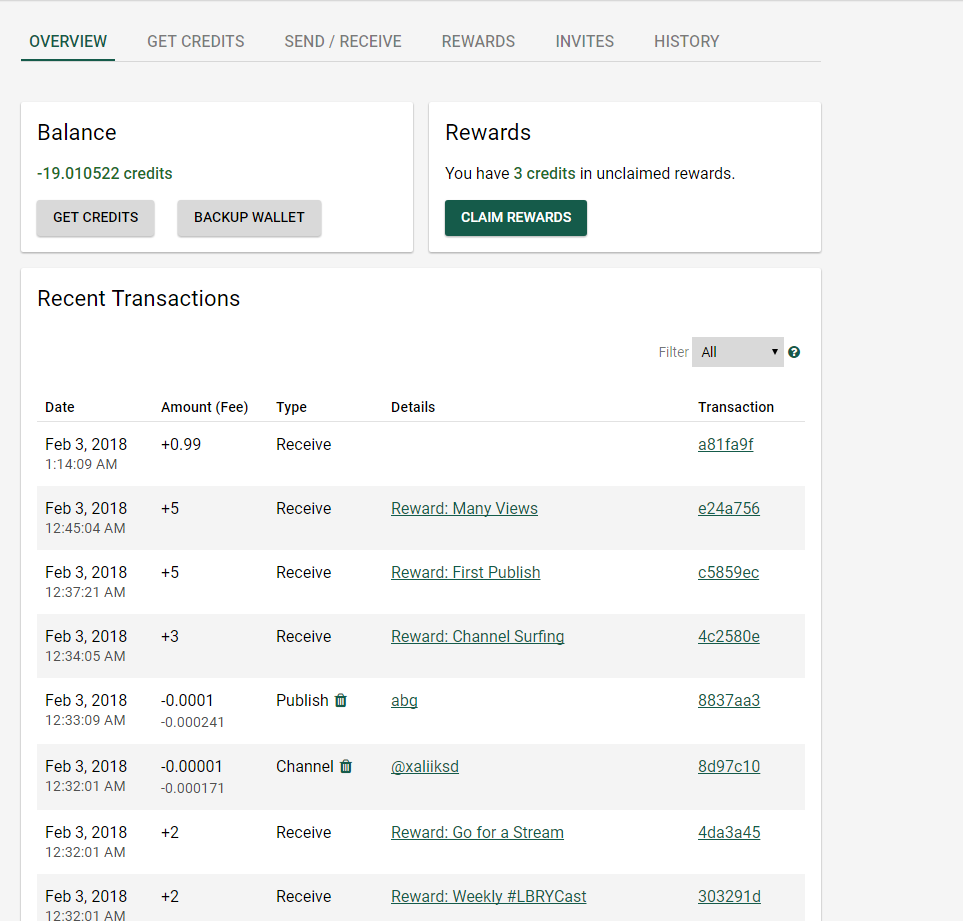Image resolution: width=963 pixels, height=921 pixels.
Task: Open the Reward: Channel Surfing link
Action: [x=478, y=636]
